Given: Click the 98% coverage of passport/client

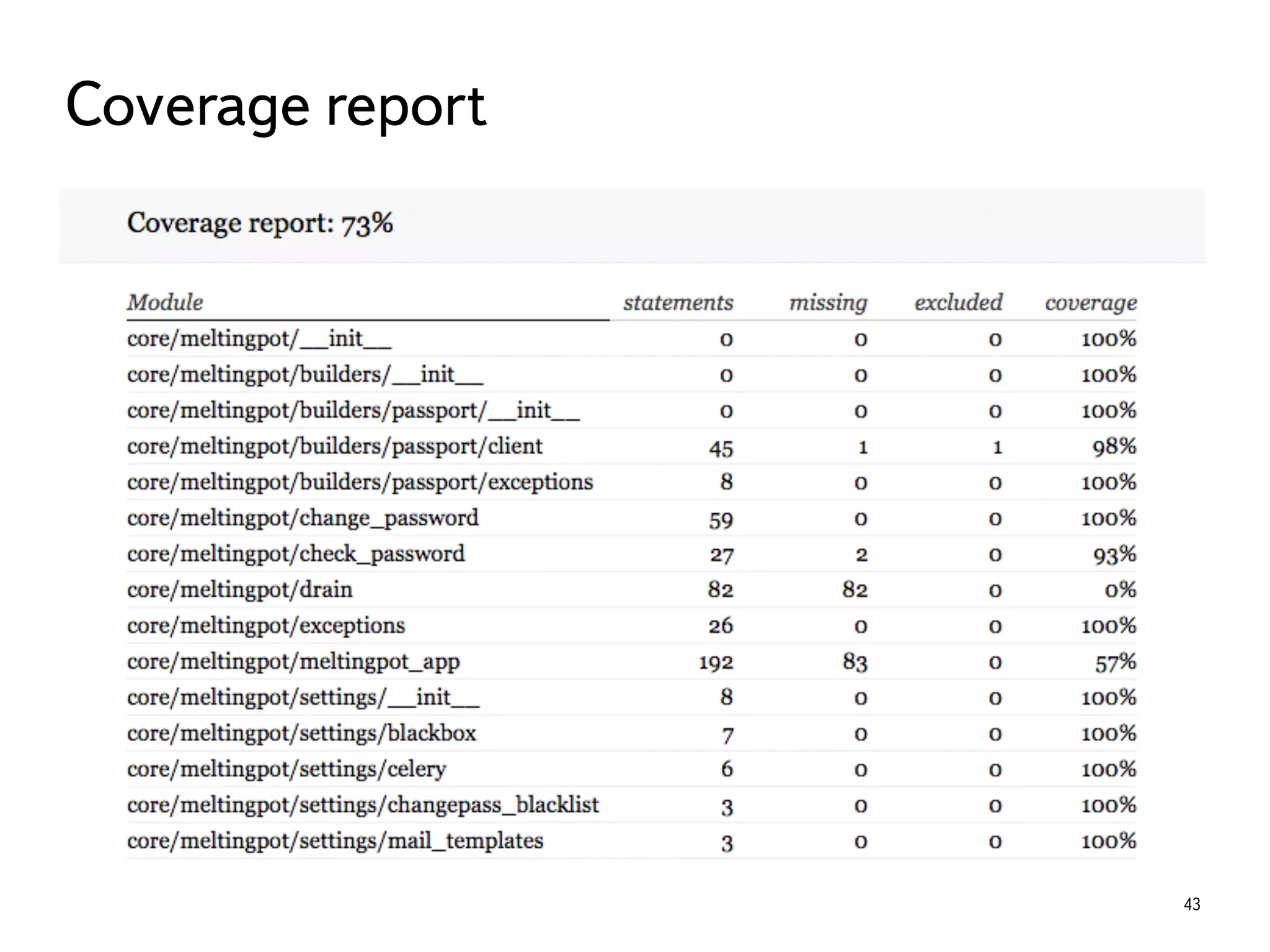Looking at the screenshot, I should 1114,447.
